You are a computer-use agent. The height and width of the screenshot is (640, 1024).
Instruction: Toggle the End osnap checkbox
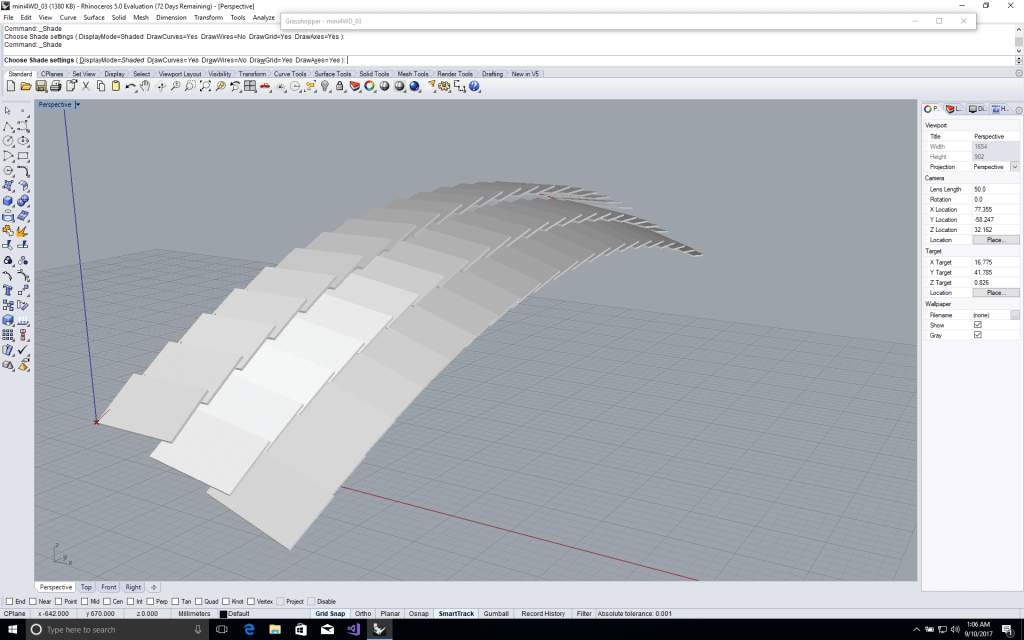tap(9, 601)
